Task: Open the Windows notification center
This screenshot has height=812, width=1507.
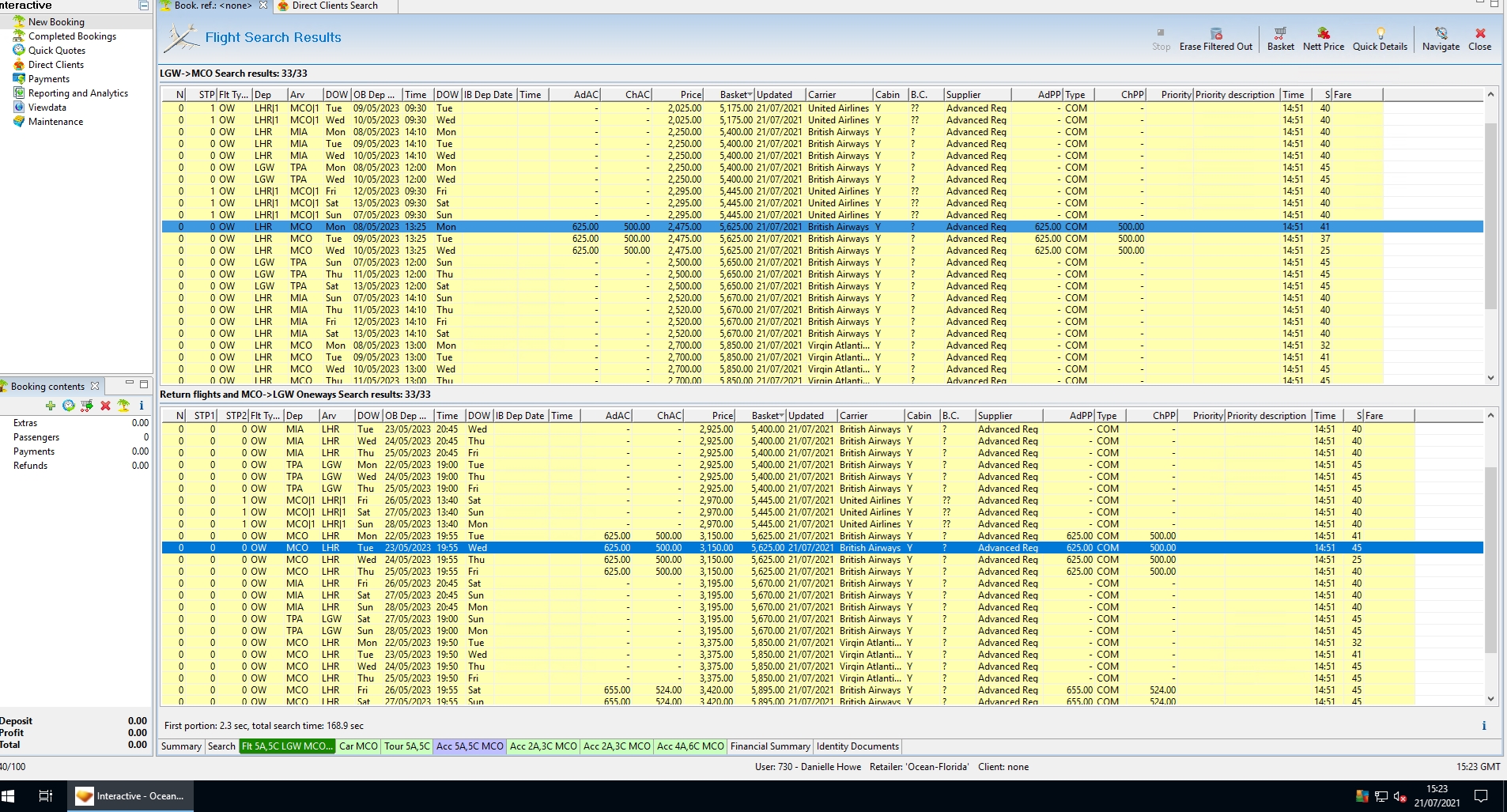Action: tap(1481, 796)
